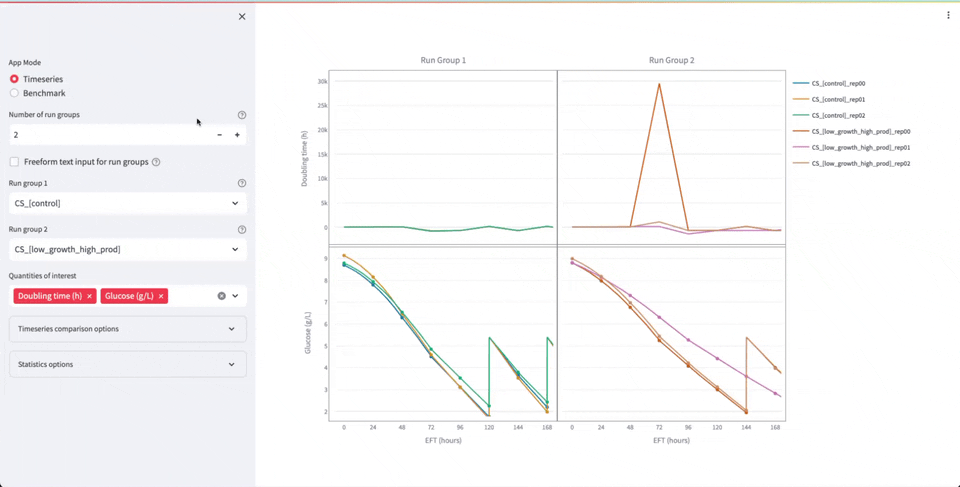Open the Run group 2 dropdown
Viewport: 960px width, 487px height.
coord(128,249)
